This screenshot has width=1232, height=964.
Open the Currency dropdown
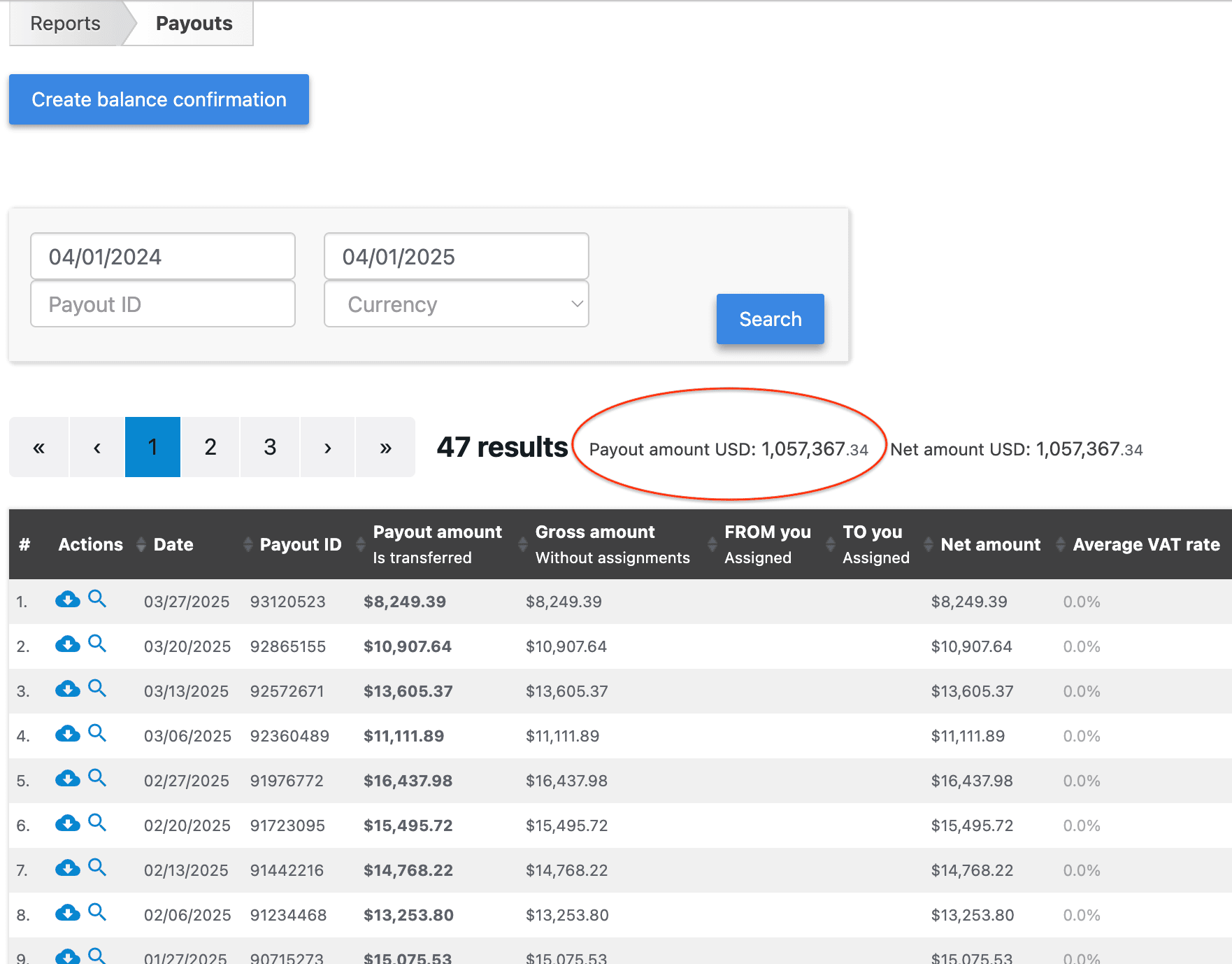456,304
